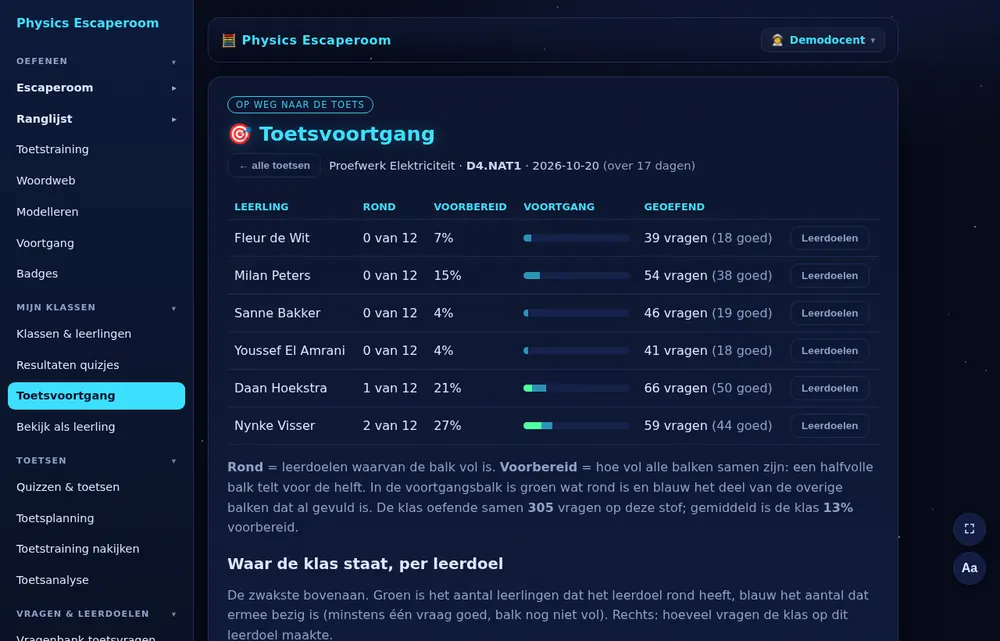Click the astronaut avatar icon for Demodocent

point(777,40)
